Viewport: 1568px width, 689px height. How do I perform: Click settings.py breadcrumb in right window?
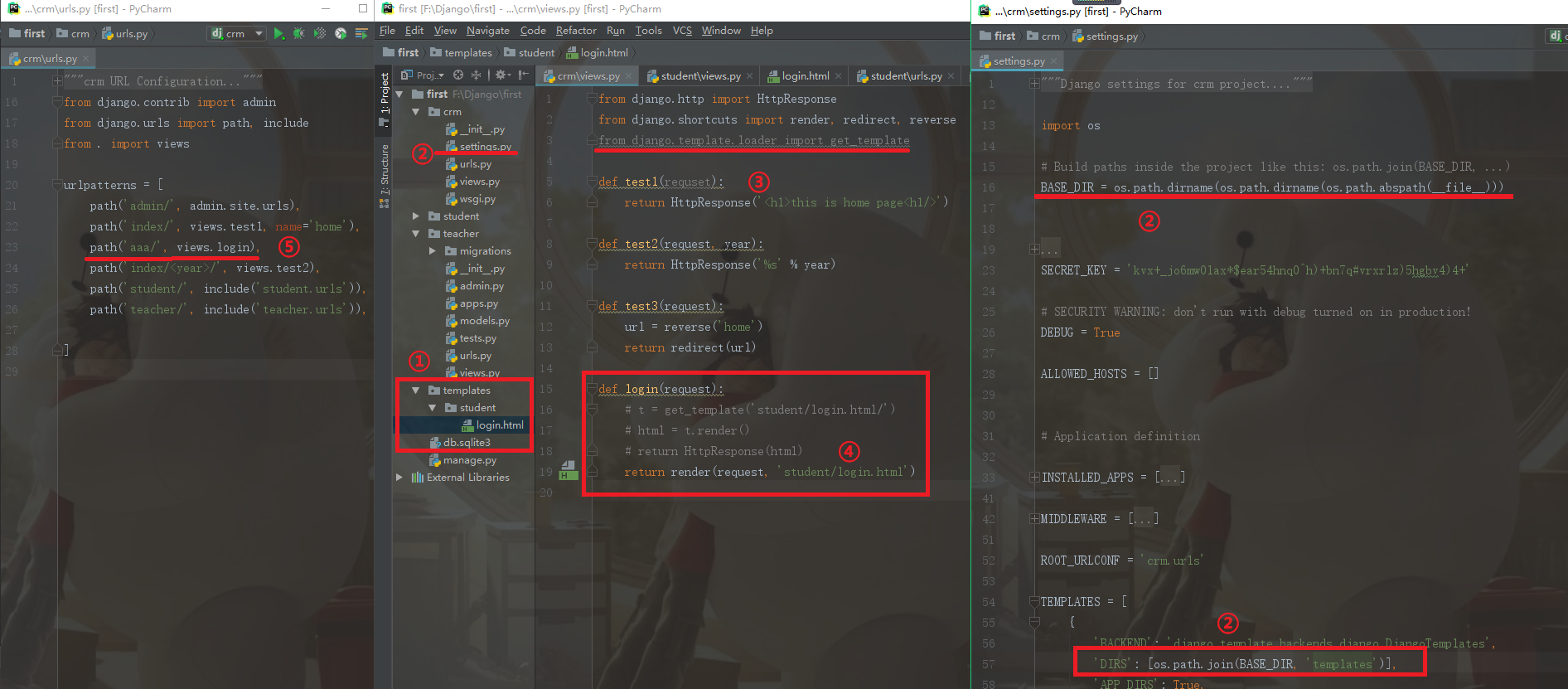pos(1105,36)
